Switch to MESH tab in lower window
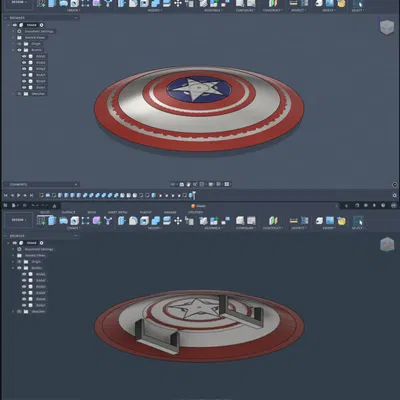 pyautogui.click(x=92, y=212)
